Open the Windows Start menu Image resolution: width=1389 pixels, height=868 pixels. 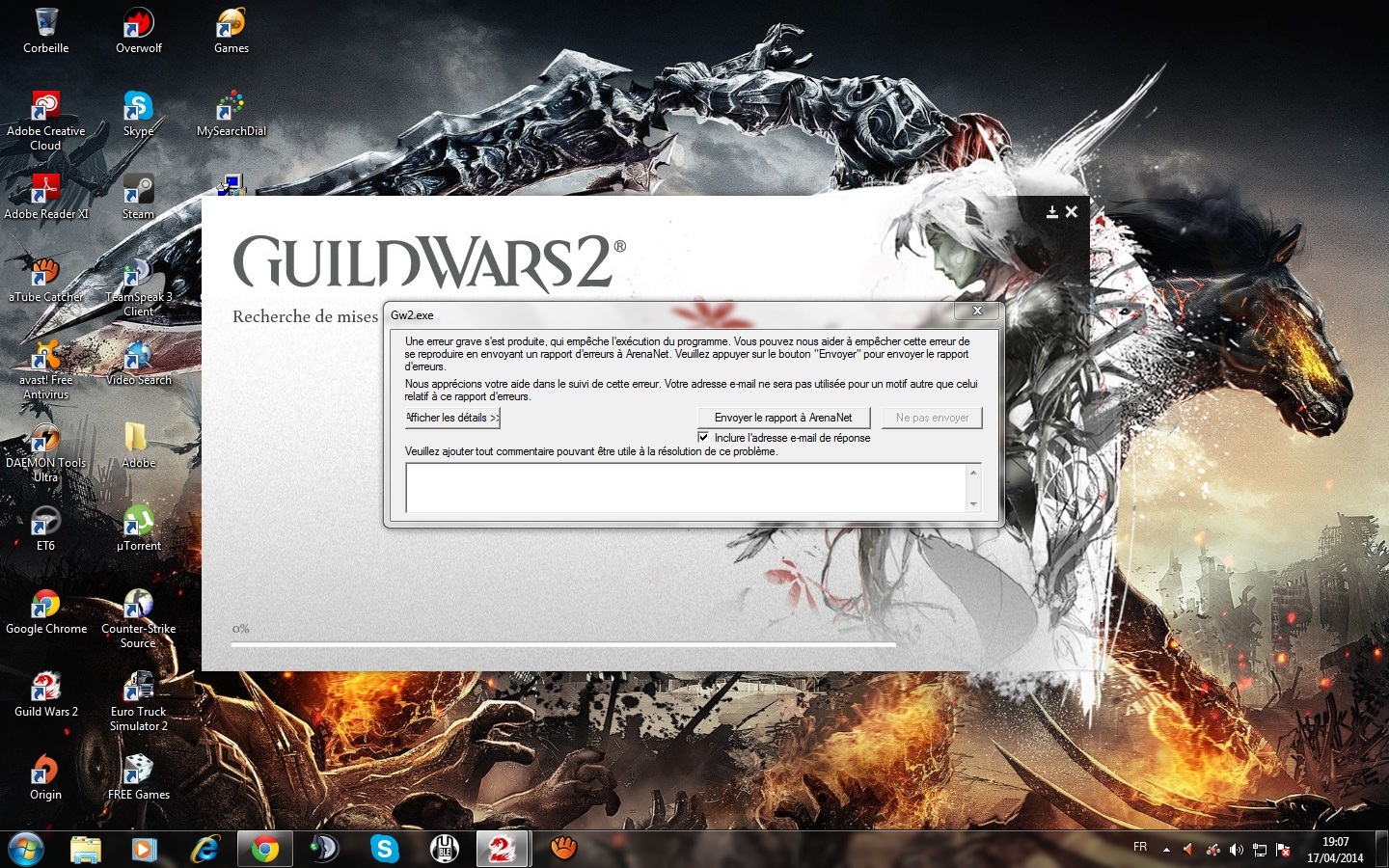[x=26, y=849]
